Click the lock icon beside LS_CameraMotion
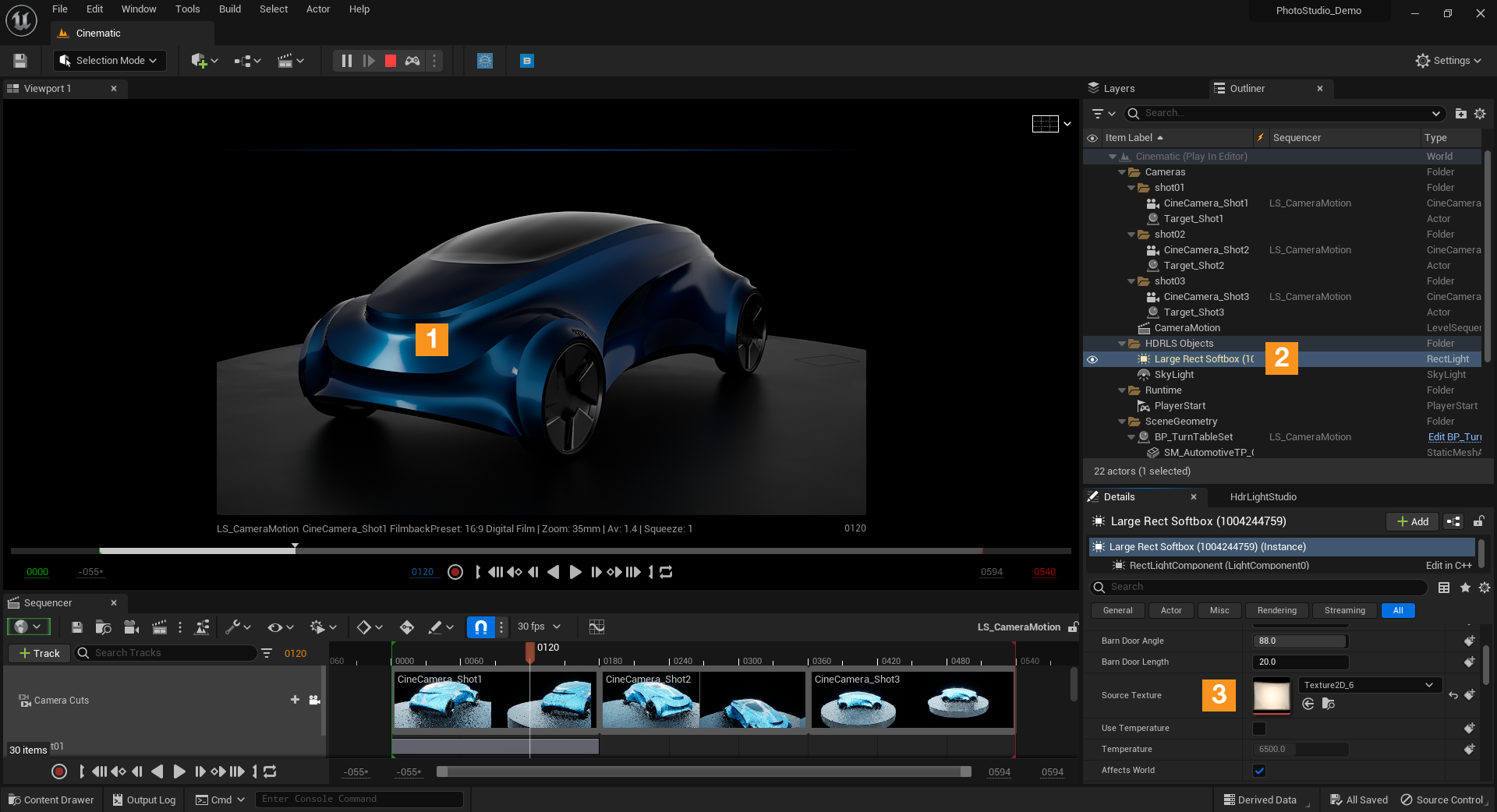The height and width of the screenshot is (812, 1497). click(x=1074, y=627)
